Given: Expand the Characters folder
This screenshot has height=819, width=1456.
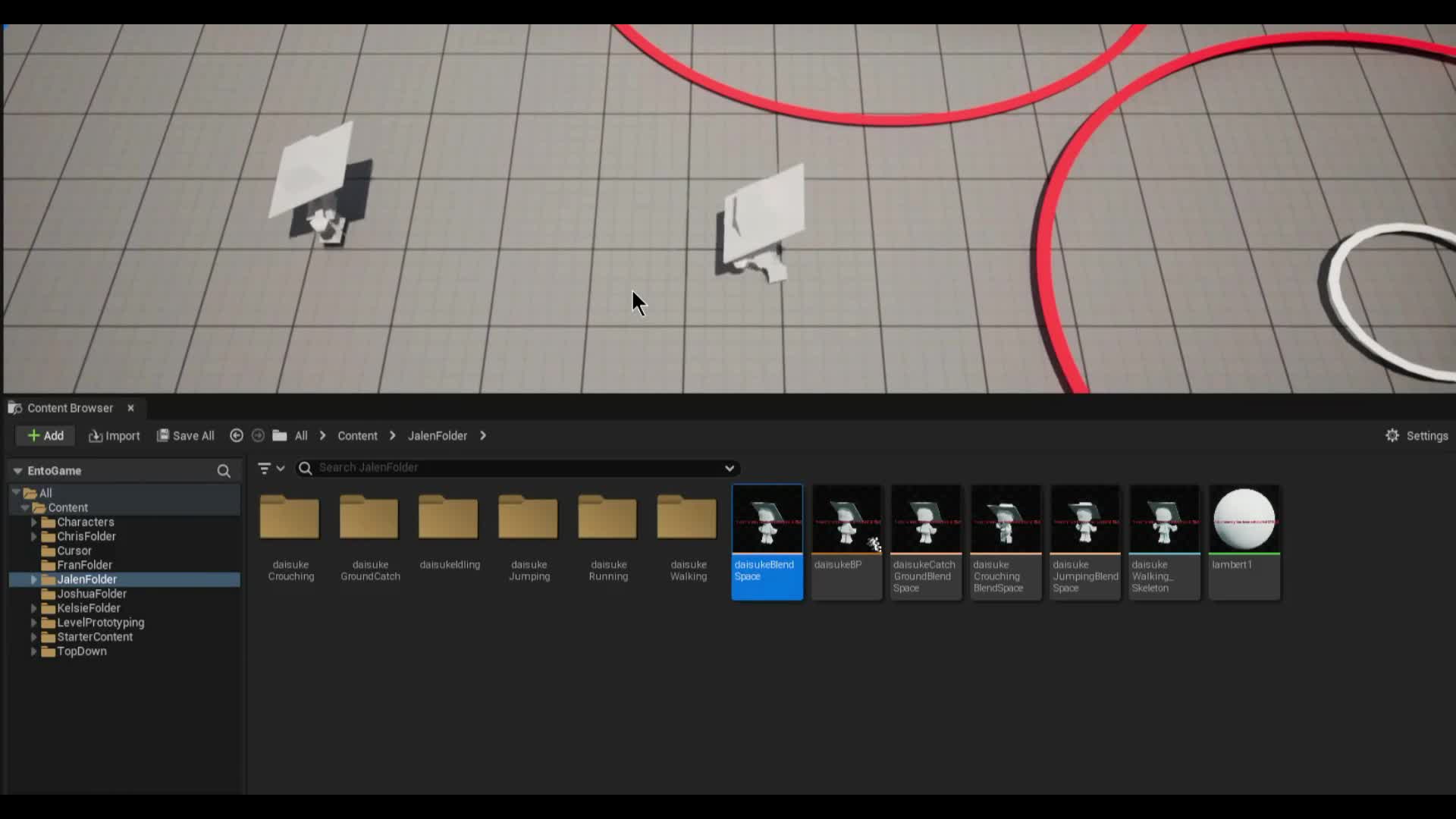Looking at the screenshot, I should [x=33, y=522].
